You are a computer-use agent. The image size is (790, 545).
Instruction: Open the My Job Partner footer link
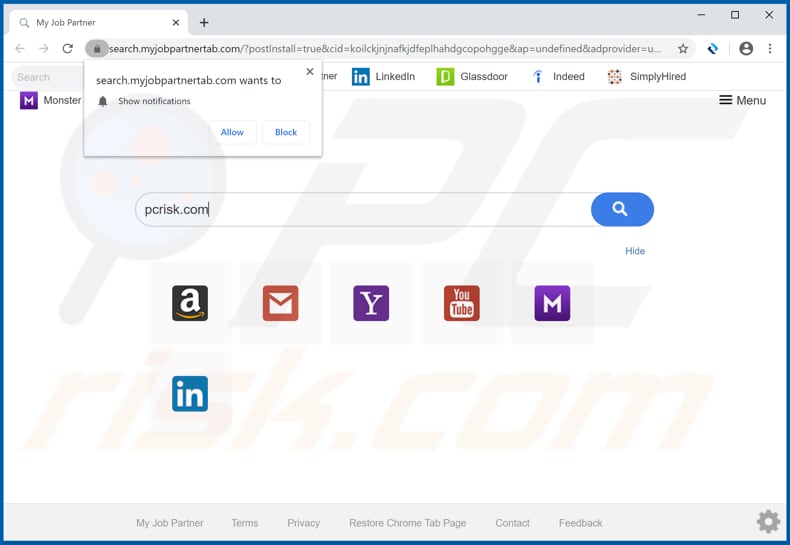[x=170, y=523]
